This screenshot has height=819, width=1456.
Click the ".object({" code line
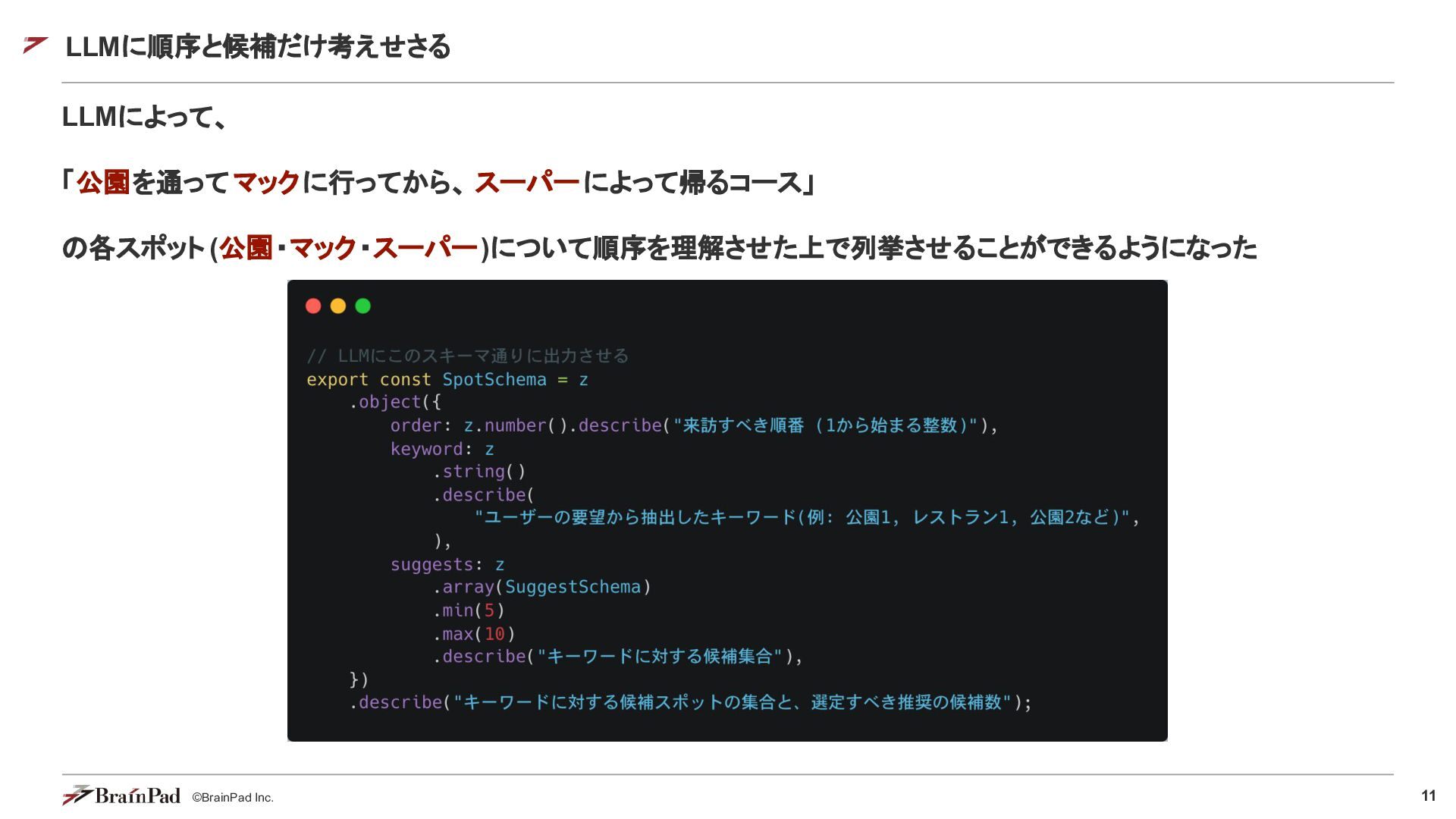(395, 402)
